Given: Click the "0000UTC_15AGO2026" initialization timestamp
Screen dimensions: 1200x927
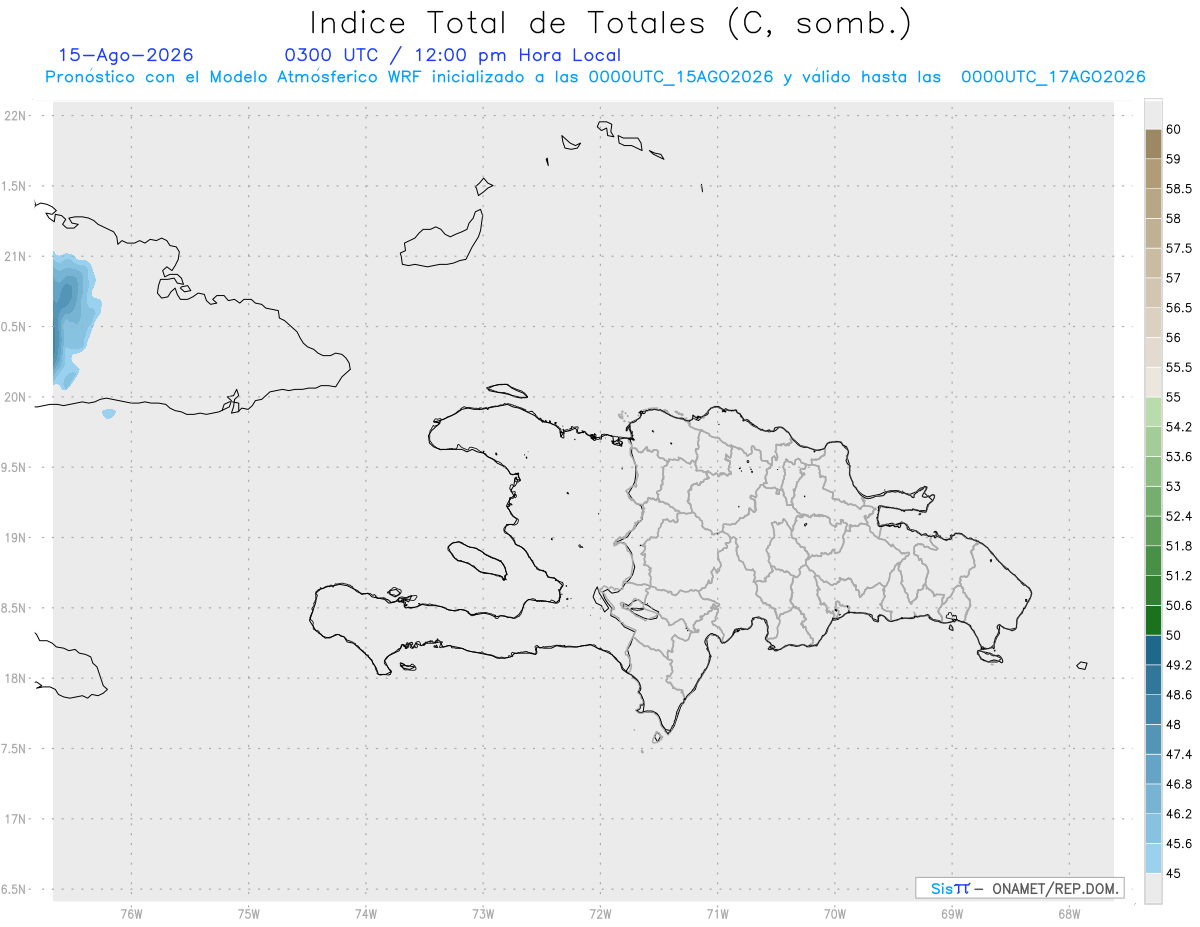Looking at the screenshot, I should (681, 77).
